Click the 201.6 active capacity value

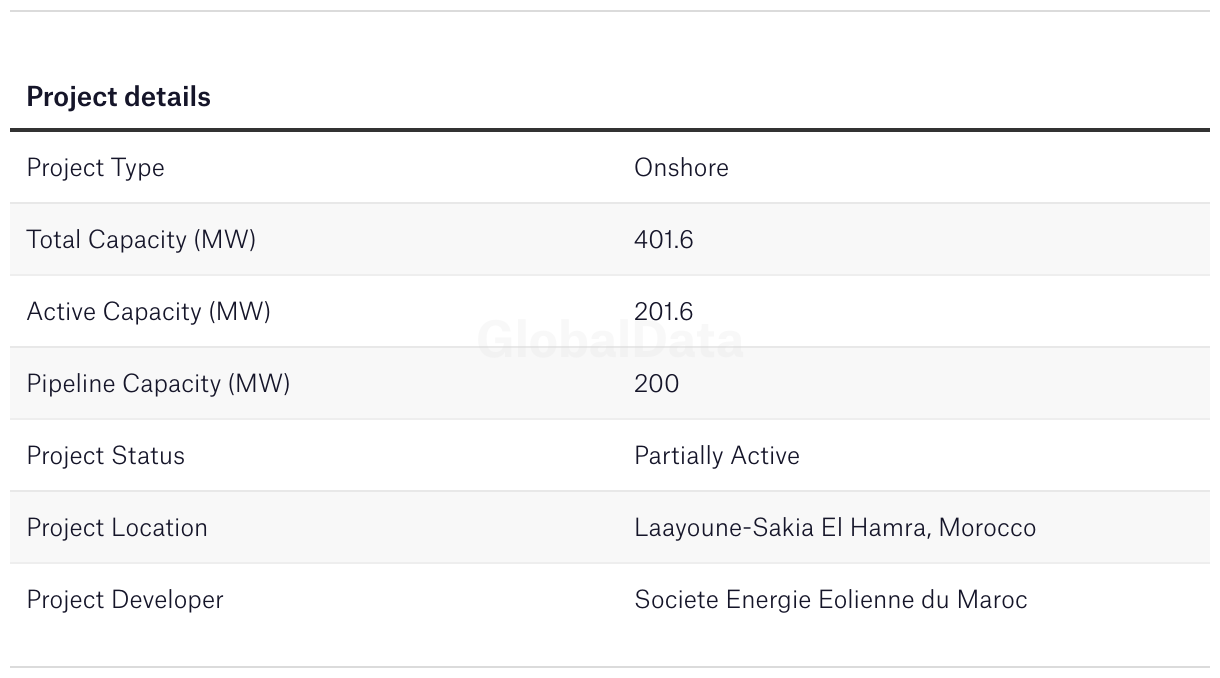pyautogui.click(x=663, y=311)
